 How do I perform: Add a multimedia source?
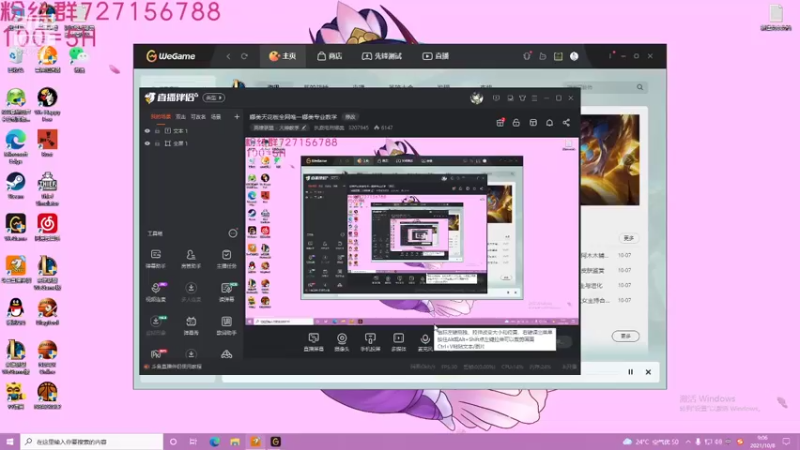point(398,342)
